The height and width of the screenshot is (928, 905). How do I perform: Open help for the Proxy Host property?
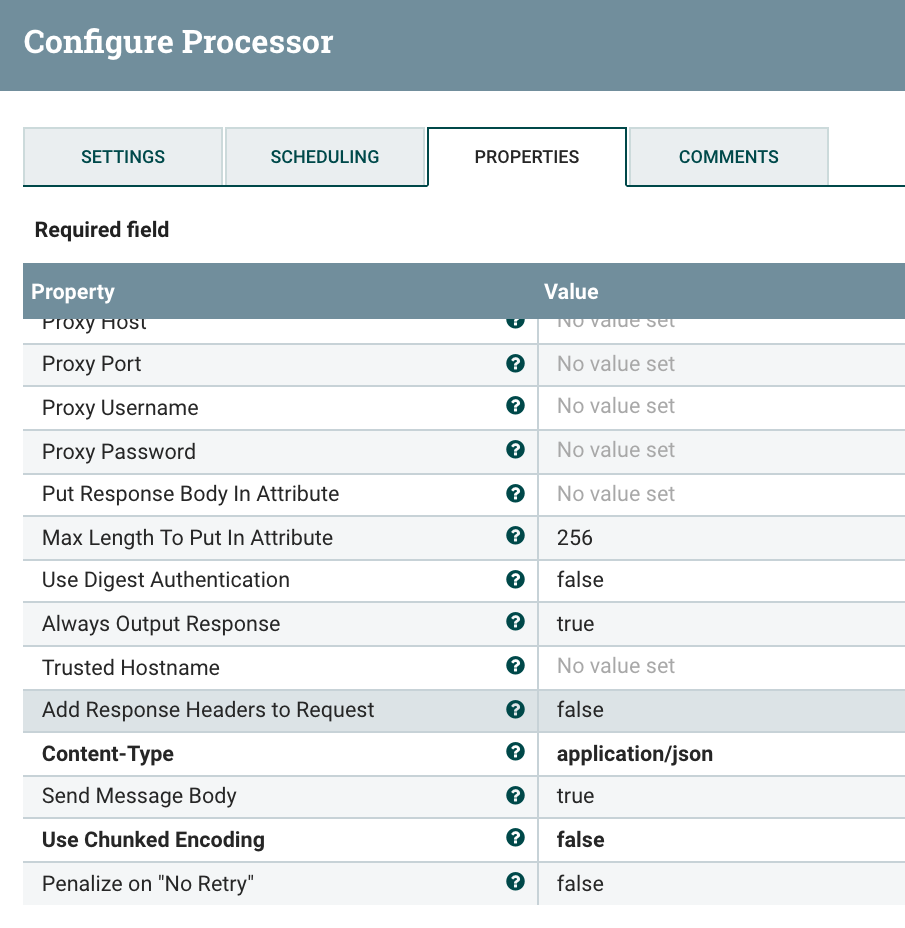[x=515, y=320]
